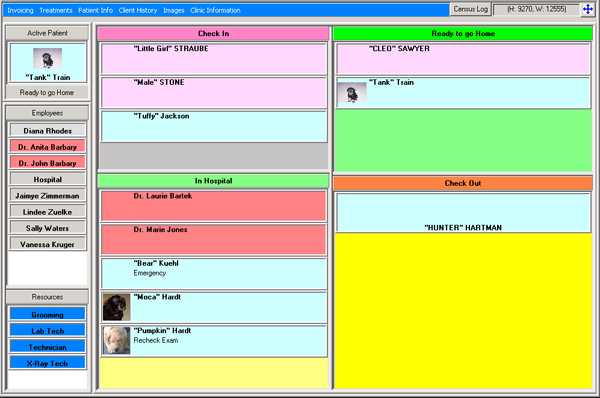Click the "Pumpkin" Hardt patient name
The height and width of the screenshot is (398, 600).
click(162, 331)
